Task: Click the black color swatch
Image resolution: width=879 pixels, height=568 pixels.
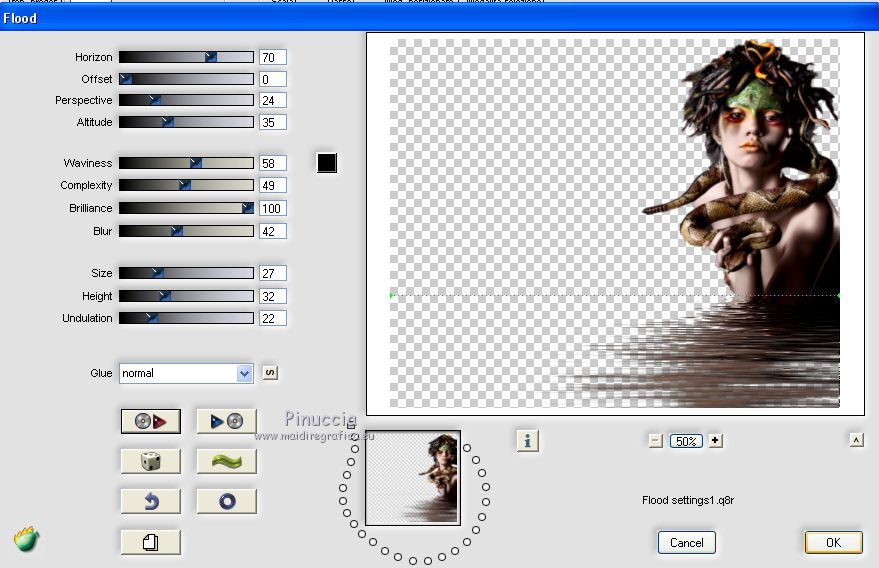Action: [327, 163]
